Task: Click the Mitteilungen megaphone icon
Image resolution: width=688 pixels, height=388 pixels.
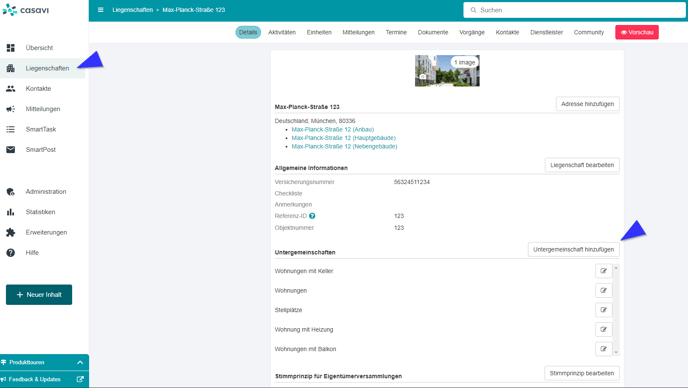Action: click(11, 109)
